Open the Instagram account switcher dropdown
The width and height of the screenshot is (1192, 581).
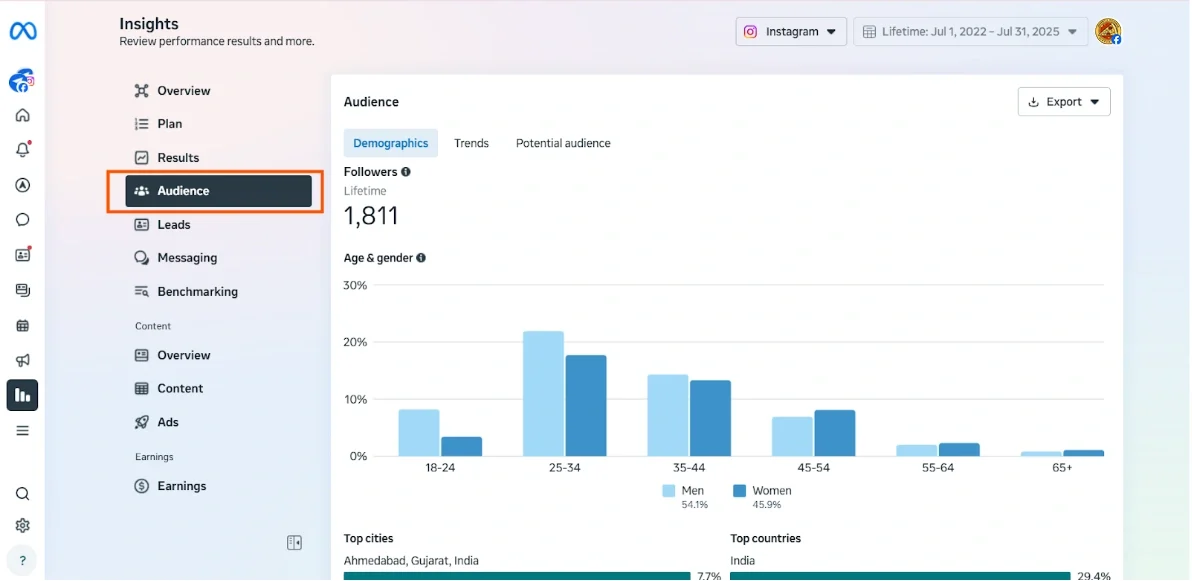coord(791,31)
